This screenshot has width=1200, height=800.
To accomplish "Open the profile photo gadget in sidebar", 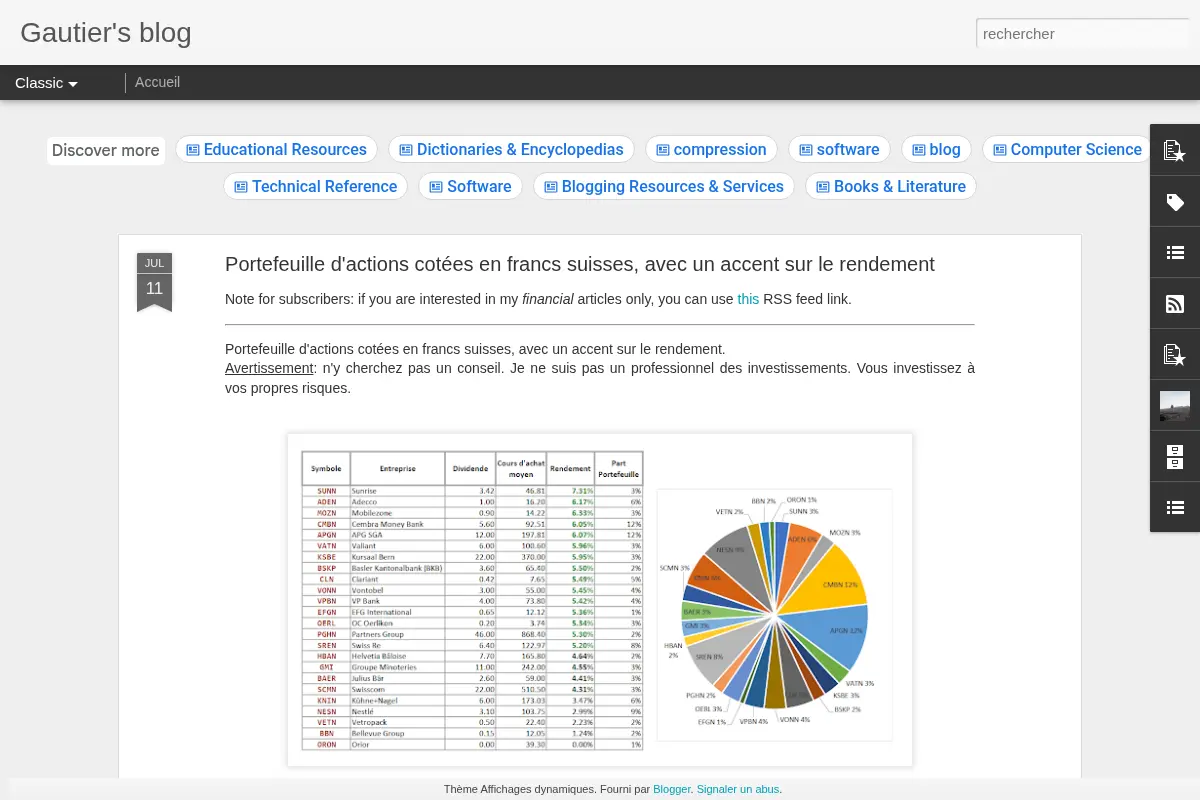I will click(1175, 406).
